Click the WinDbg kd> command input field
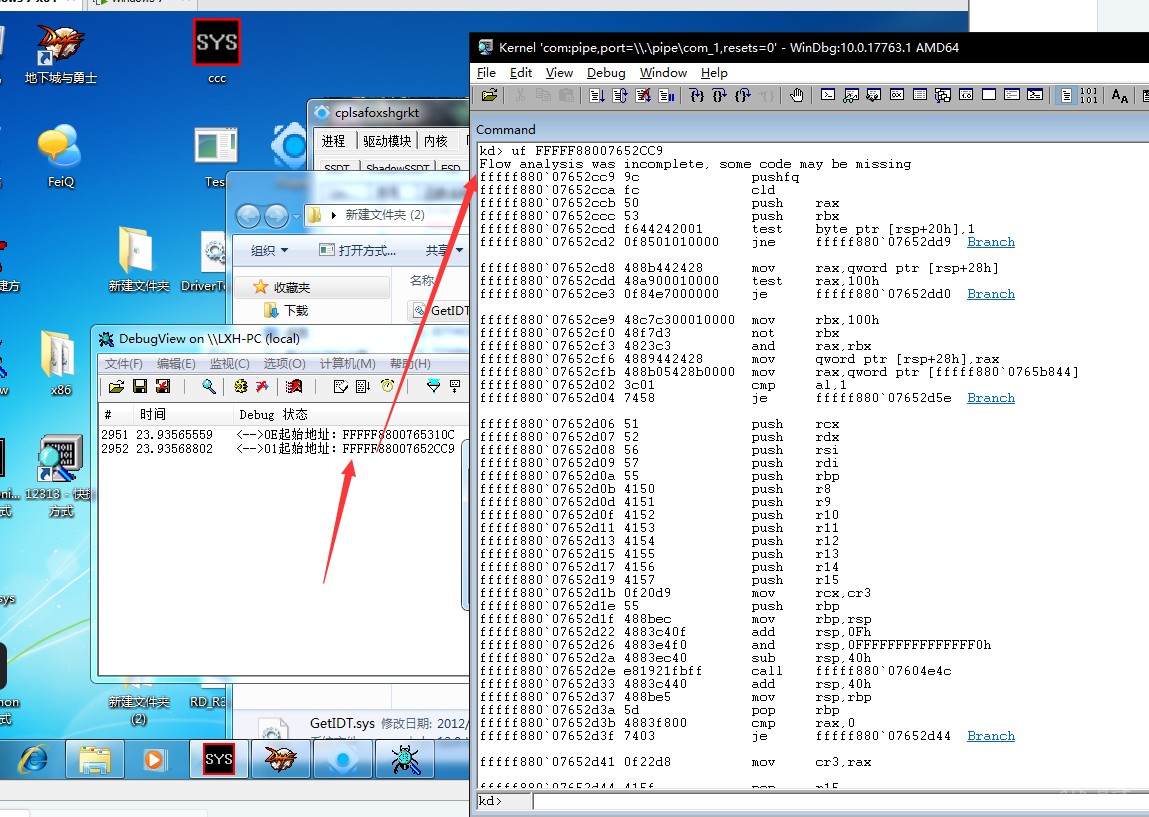 pyautogui.click(x=840, y=801)
